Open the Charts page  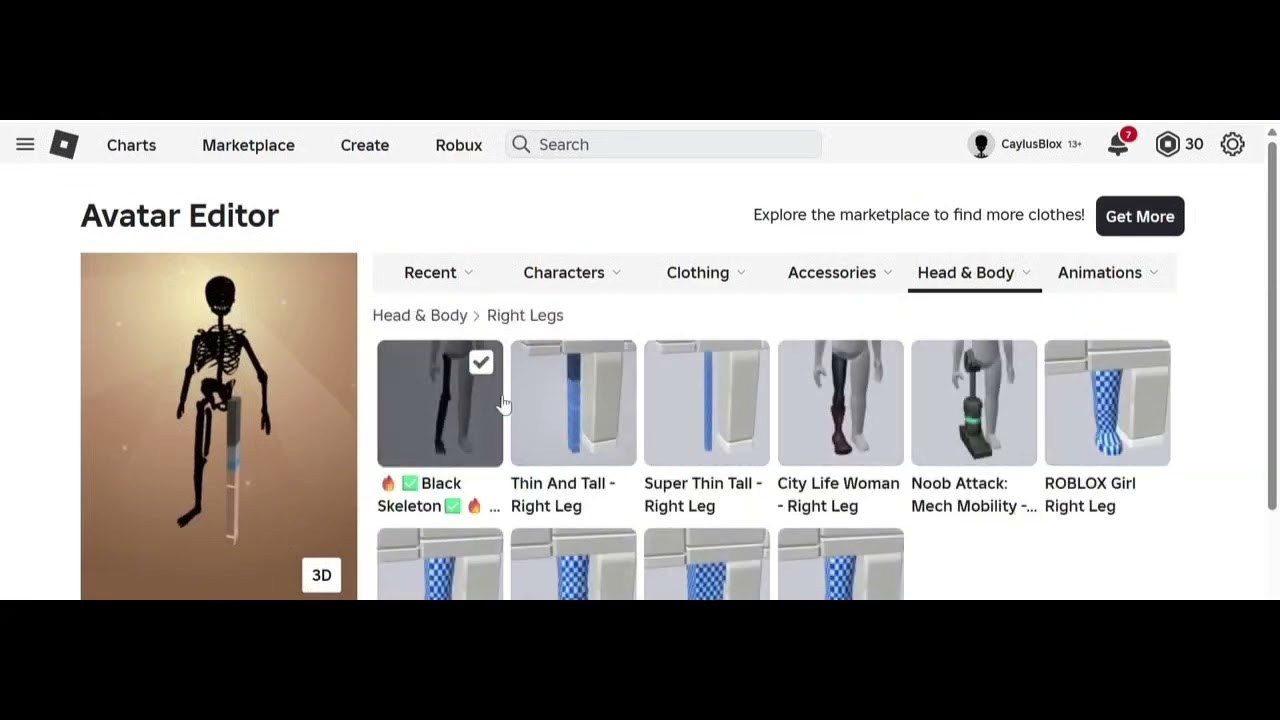coord(131,145)
